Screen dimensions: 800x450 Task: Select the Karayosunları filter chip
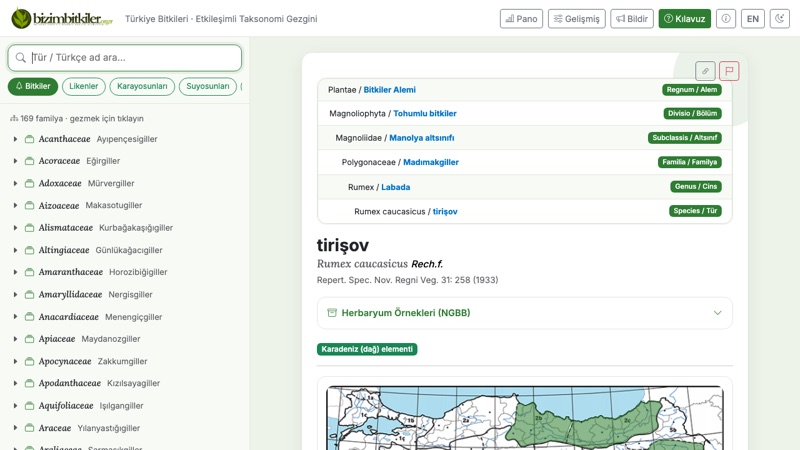tap(142, 86)
